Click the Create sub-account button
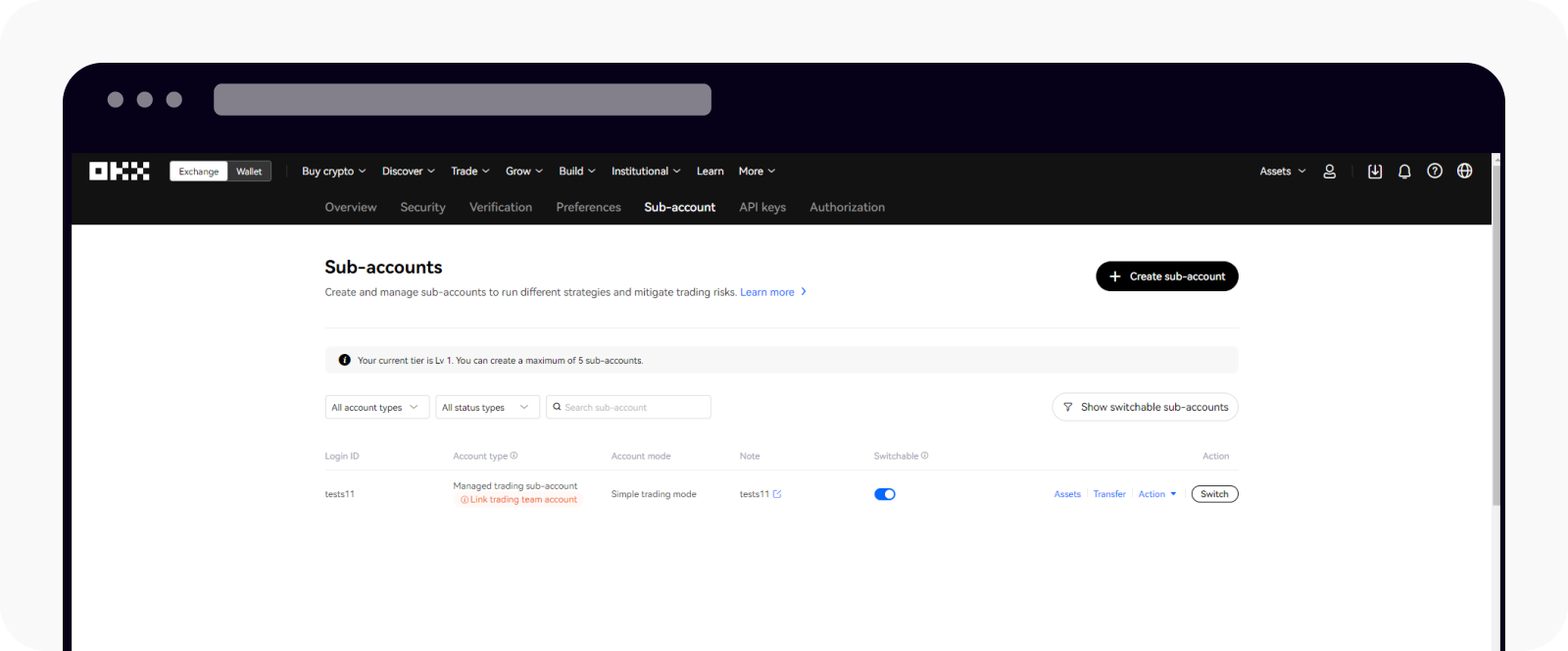Image resolution: width=1568 pixels, height=651 pixels. tap(1166, 276)
